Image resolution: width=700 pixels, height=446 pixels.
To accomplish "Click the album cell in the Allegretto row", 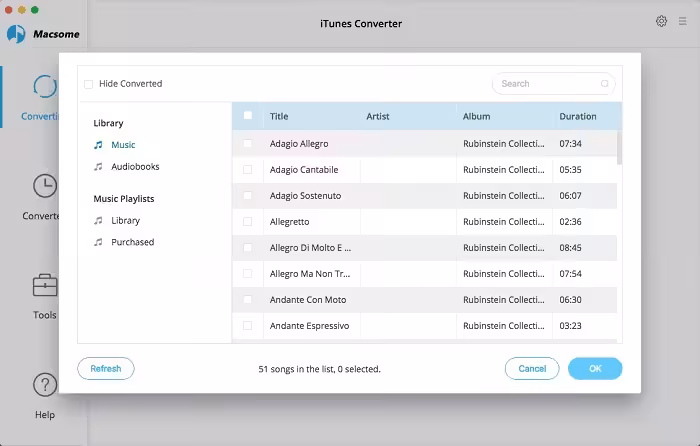I will (x=504, y=221).
